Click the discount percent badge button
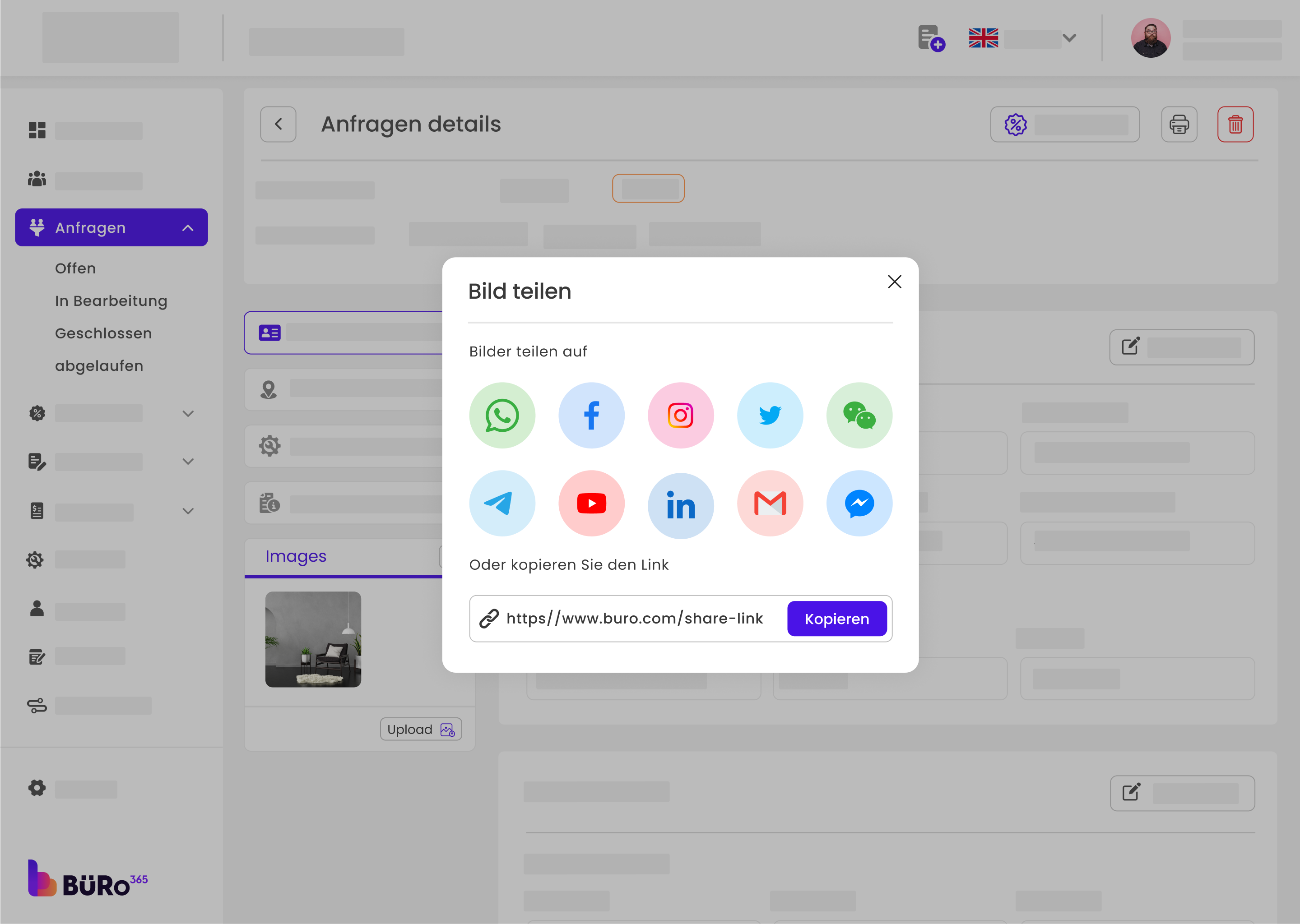1300x924 pixels. [1064, 124]
